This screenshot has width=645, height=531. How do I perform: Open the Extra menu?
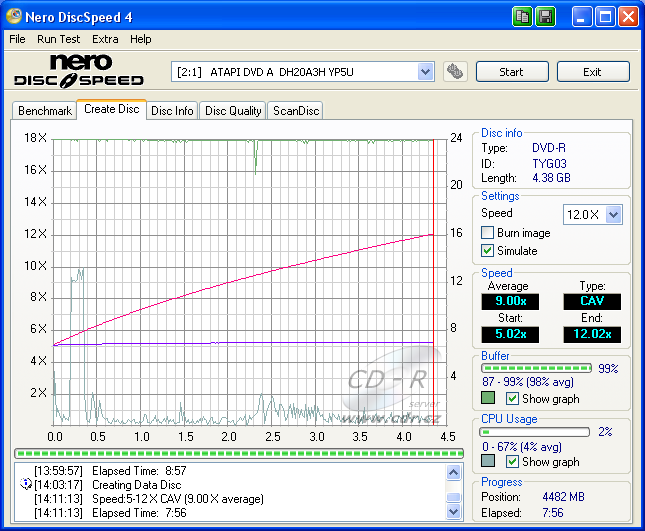coord(105,39)
